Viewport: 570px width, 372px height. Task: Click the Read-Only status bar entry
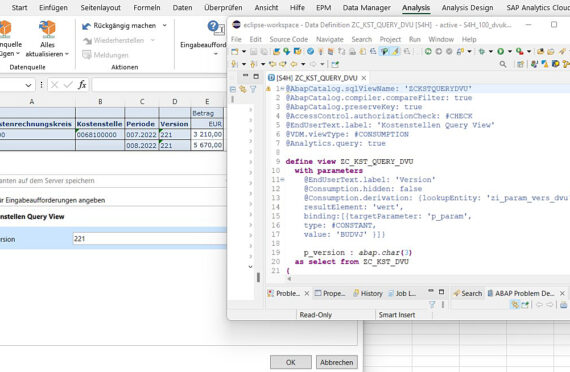coord(316,315)
